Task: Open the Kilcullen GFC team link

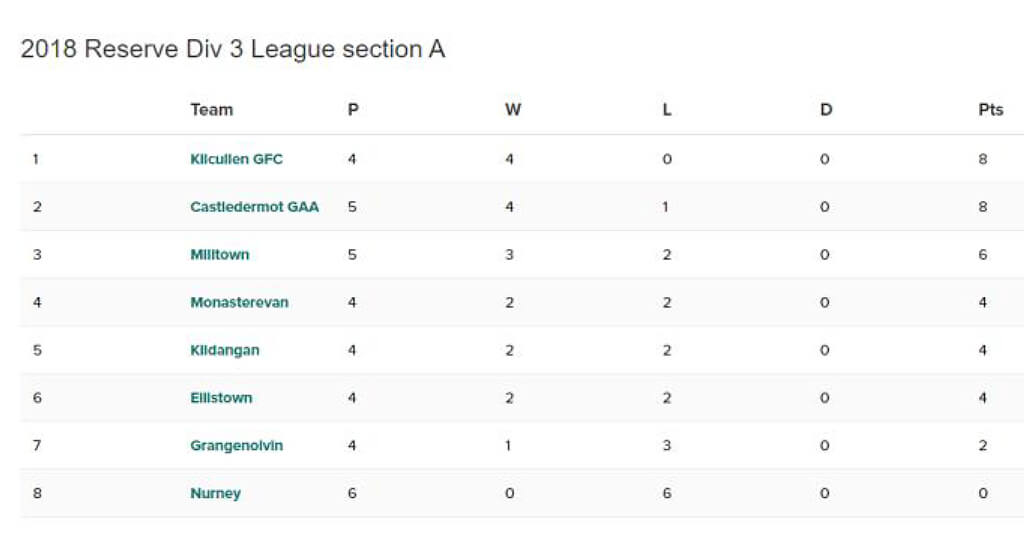Action: (x=236, y=159)
